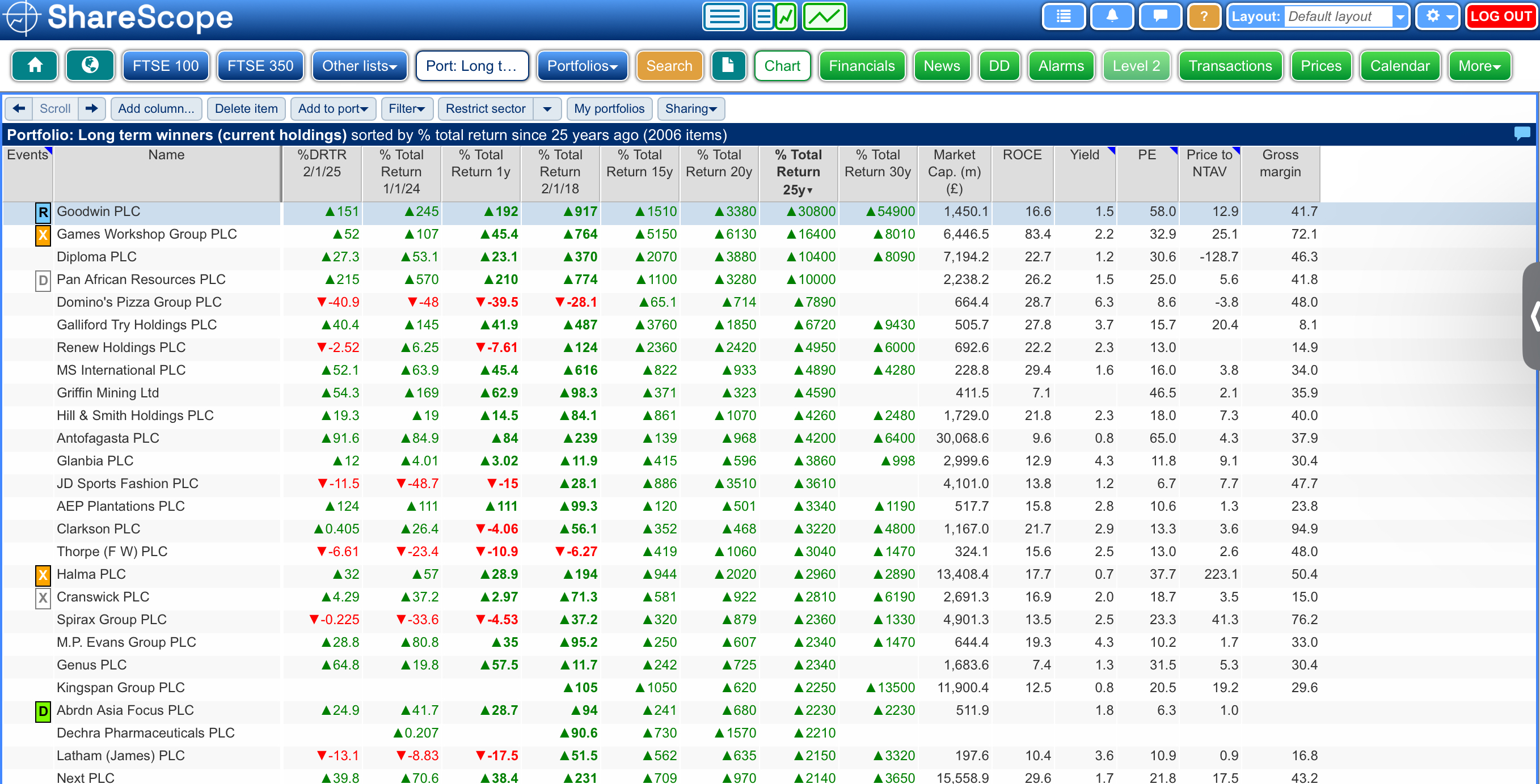Image resolution: width=1540 pixels, height=784 pixels.
Task: Open the settings gear dropdown
Action: point(1438,16)
